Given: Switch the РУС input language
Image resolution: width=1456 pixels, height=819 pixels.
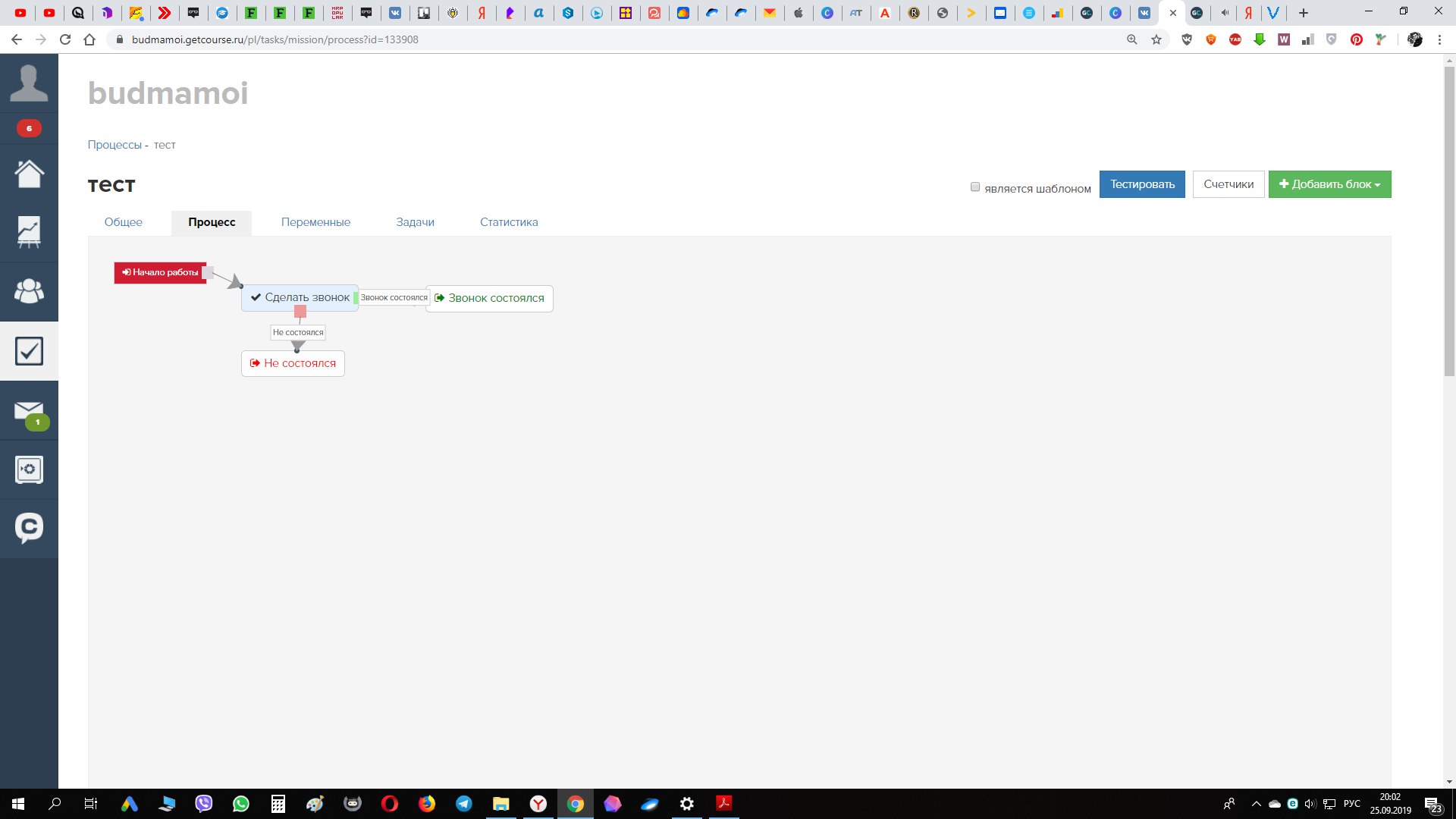Looking at the screenshot, I should pos(1352,804).
